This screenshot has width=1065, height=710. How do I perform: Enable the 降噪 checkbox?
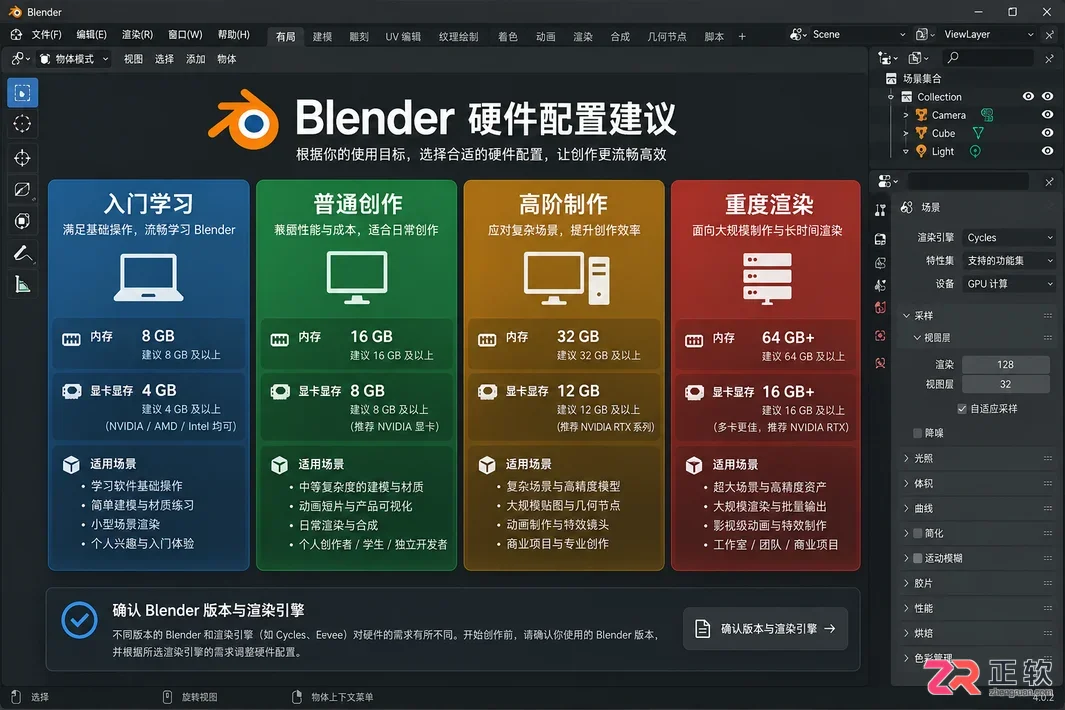click(x=918, y=433)
